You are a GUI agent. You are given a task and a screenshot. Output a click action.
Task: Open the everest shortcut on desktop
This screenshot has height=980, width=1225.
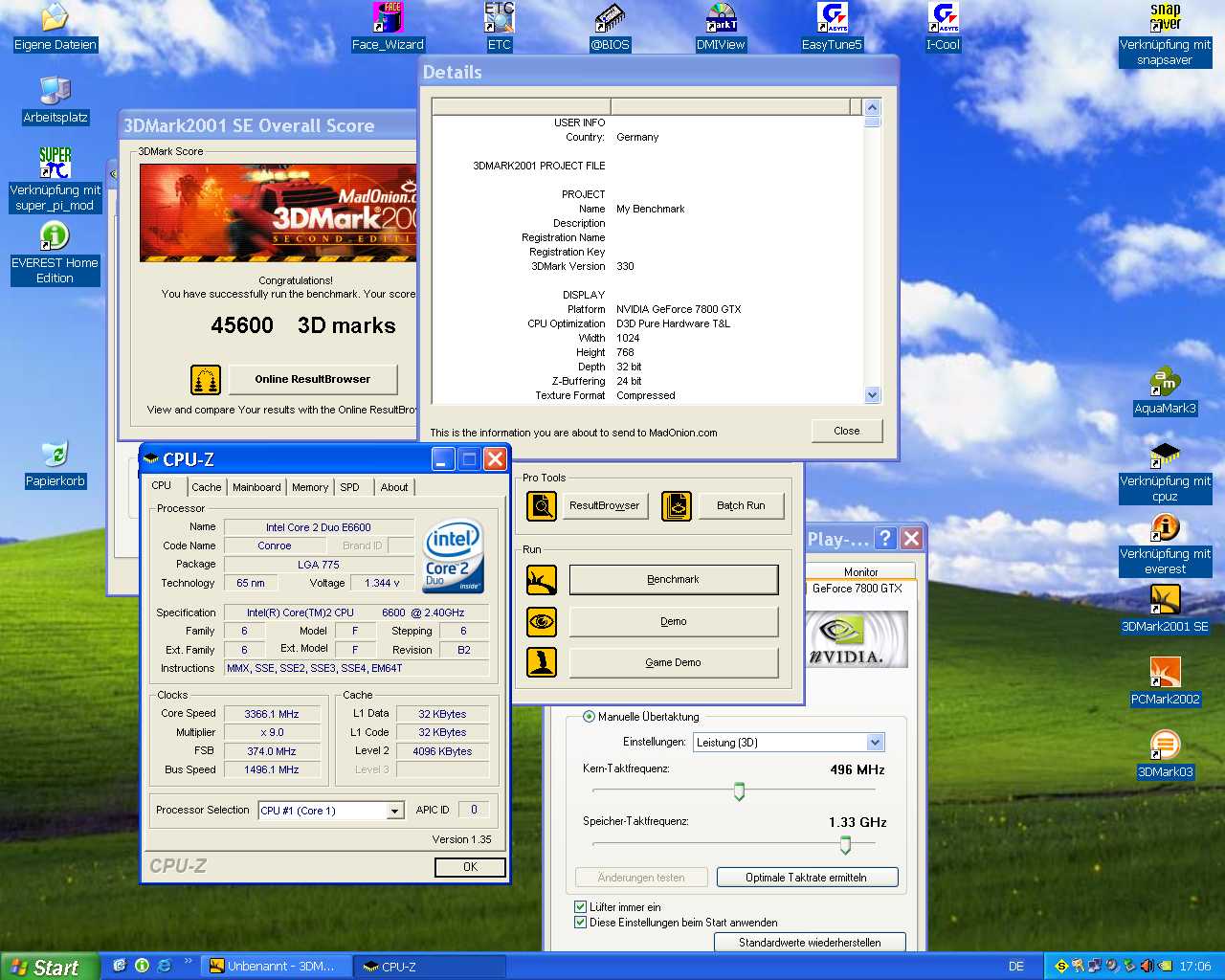[1165, 545]
